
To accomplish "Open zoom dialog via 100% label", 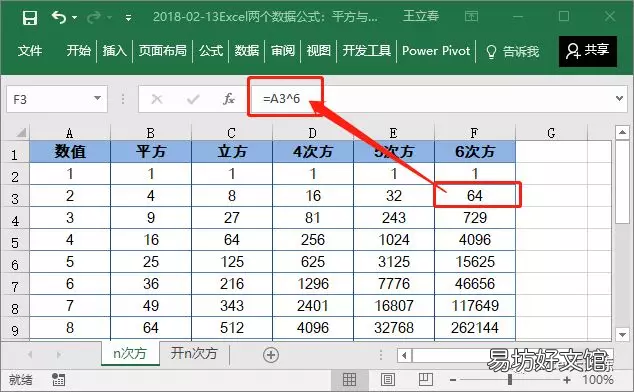I will coord(598,380).
